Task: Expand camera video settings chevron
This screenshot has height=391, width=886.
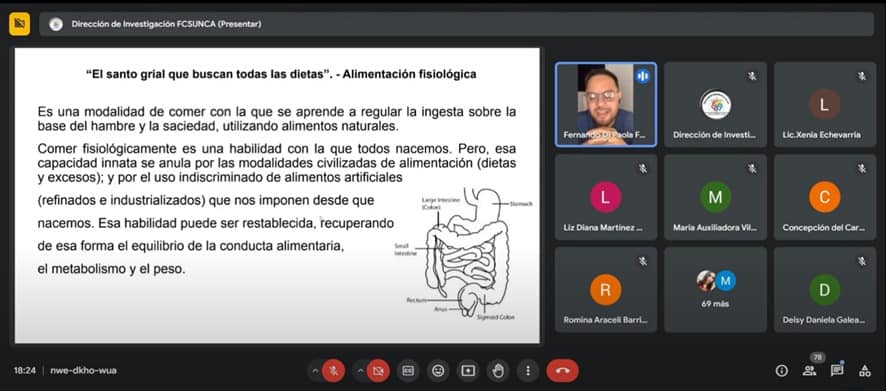Action: click(x=360, y=371)
